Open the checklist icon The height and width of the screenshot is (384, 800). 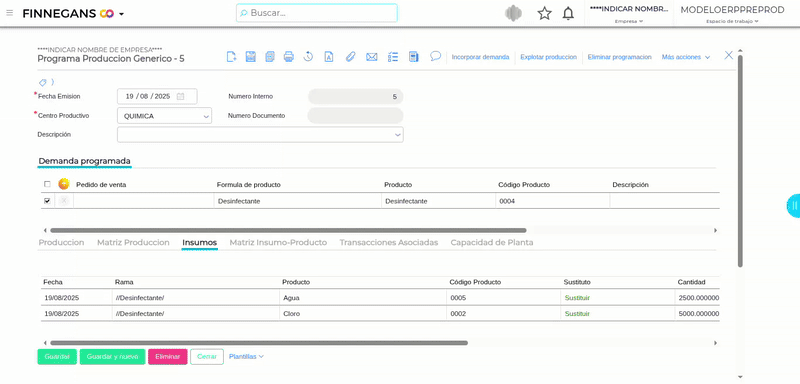pyautogui.click(x=393, y=57)
